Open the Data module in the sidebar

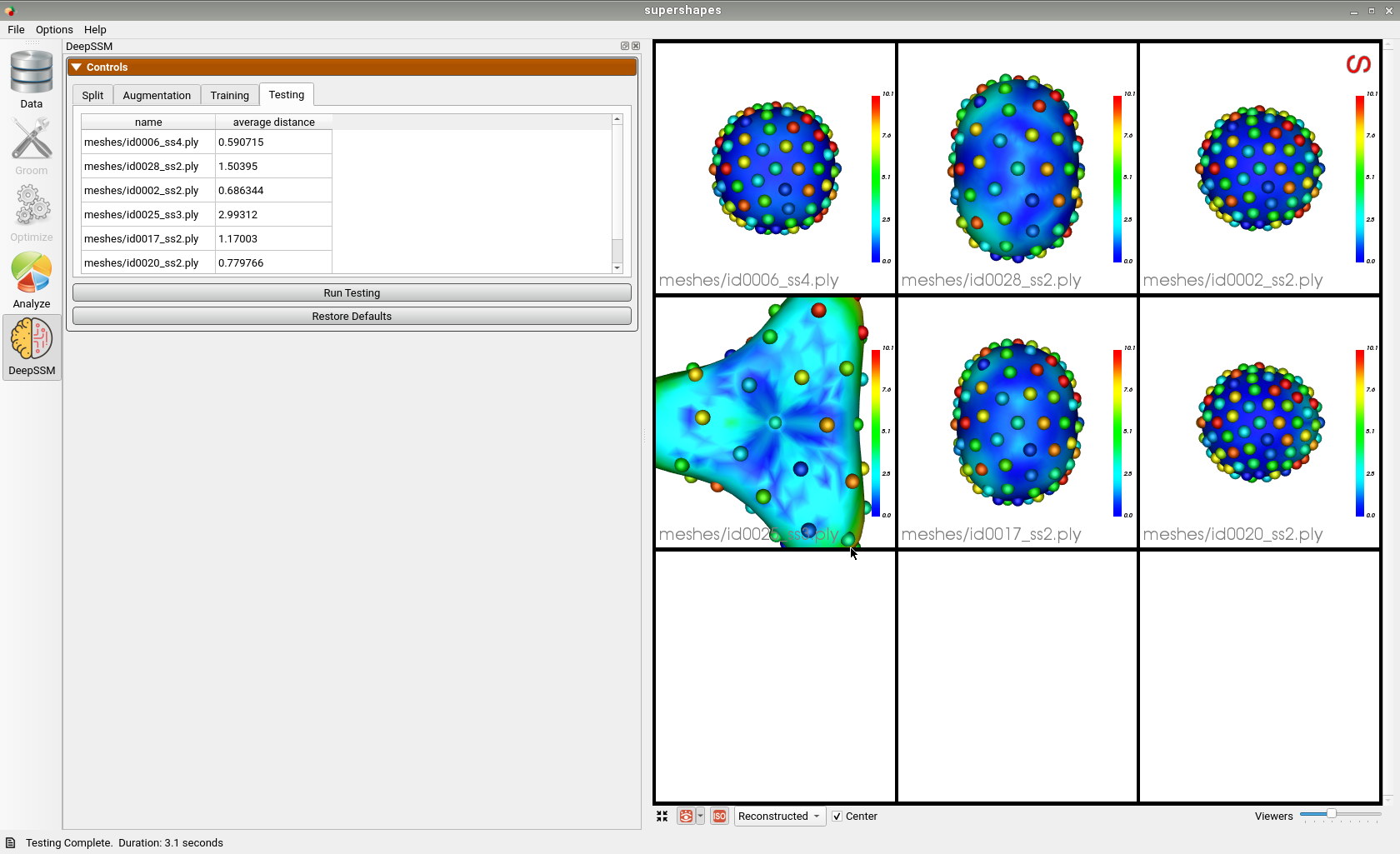click(x=32, y=80)
